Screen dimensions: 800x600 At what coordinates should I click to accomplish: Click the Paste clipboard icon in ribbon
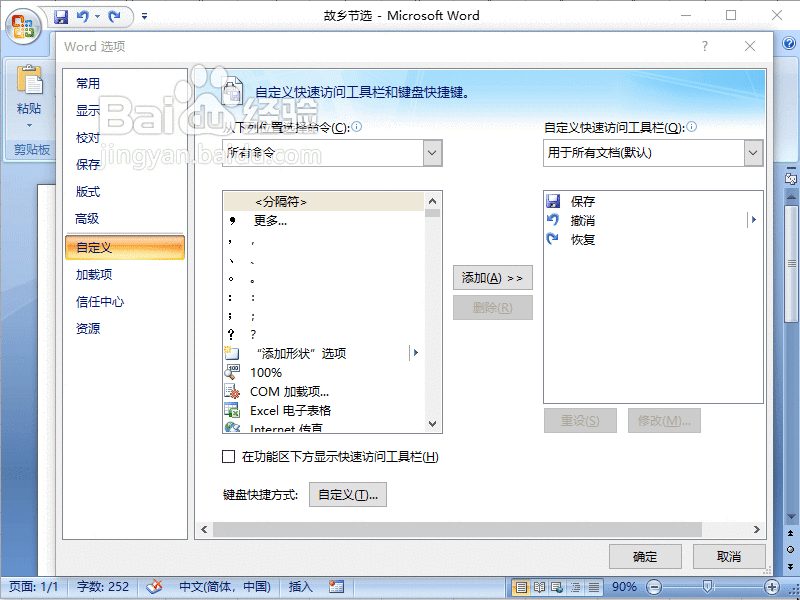click(x=29, y=79)
